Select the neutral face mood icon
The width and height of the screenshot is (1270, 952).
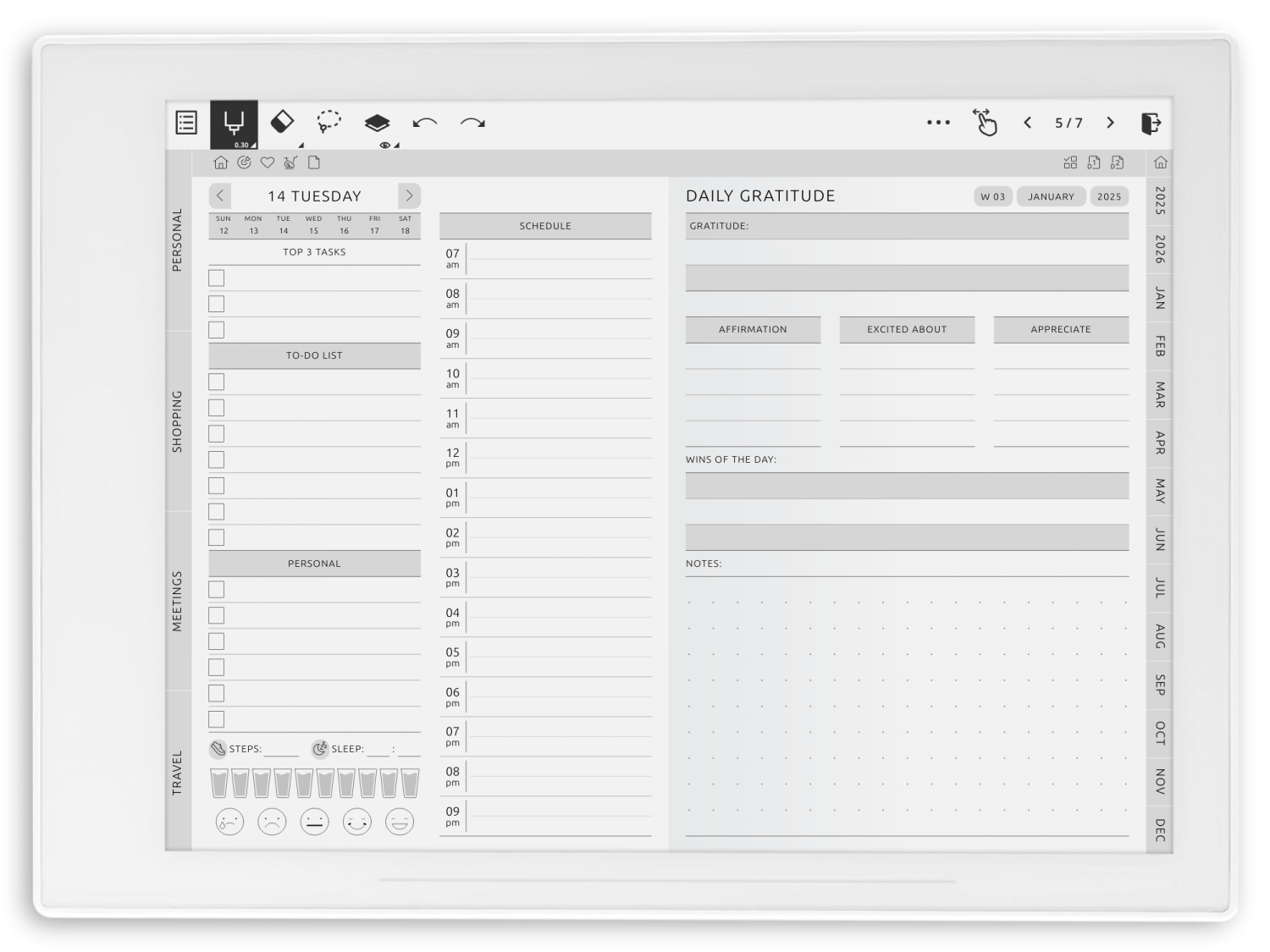[x=314, y=822]
